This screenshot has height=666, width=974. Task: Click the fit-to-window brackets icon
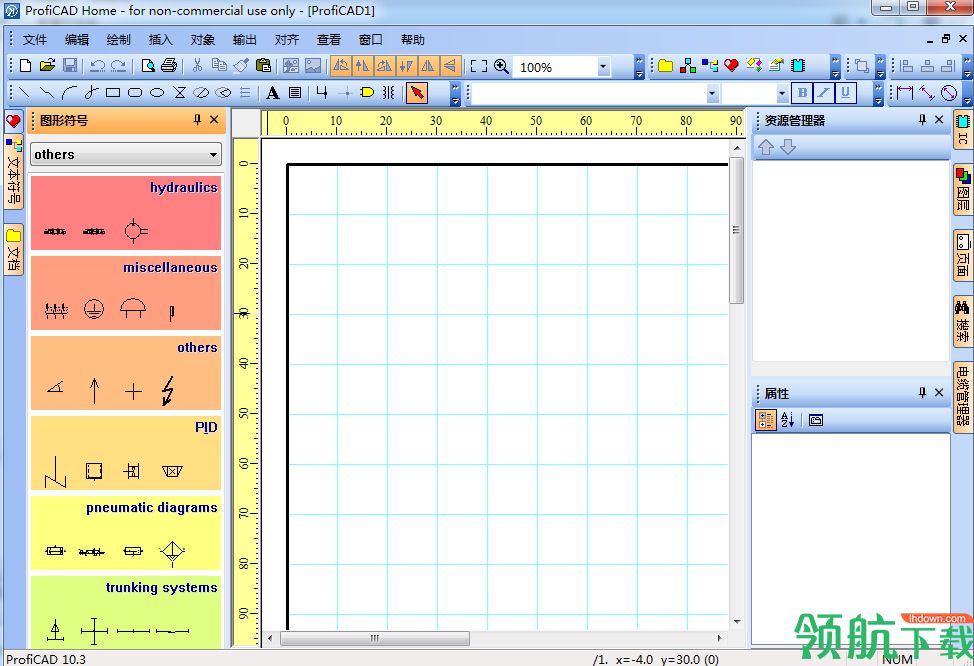478,66
